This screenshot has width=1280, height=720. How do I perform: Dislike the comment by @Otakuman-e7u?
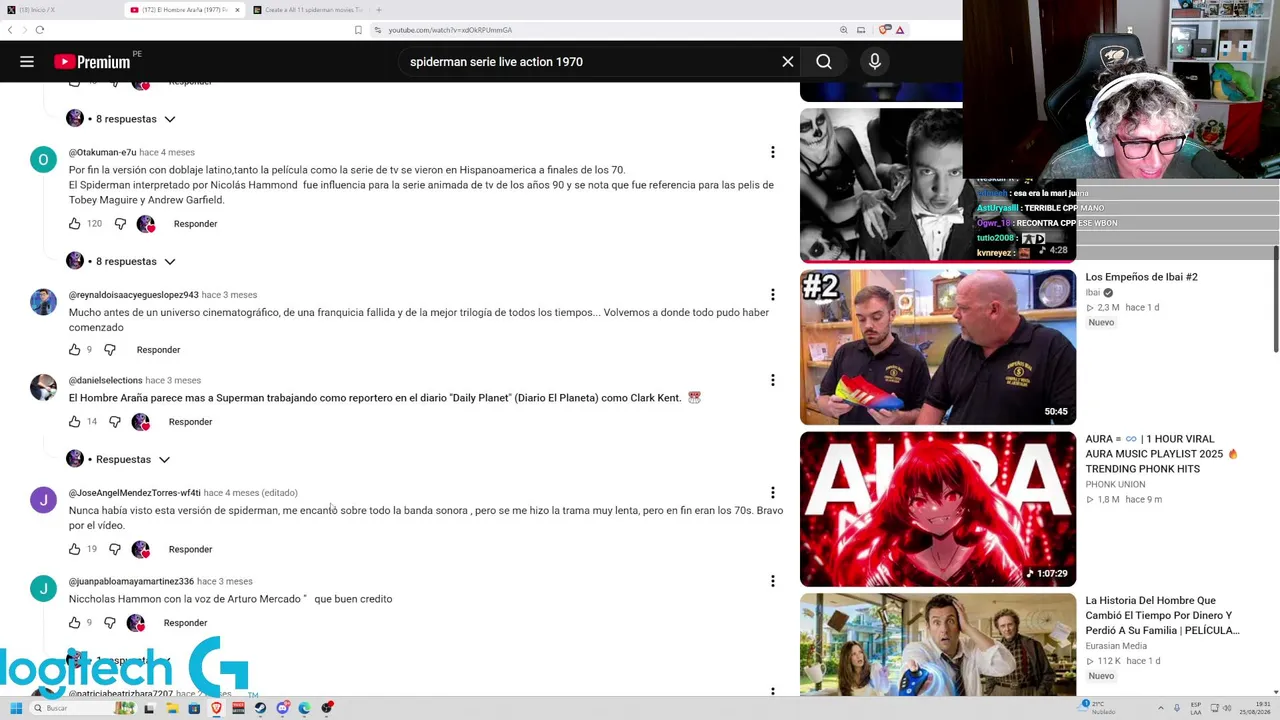point(120,224)
